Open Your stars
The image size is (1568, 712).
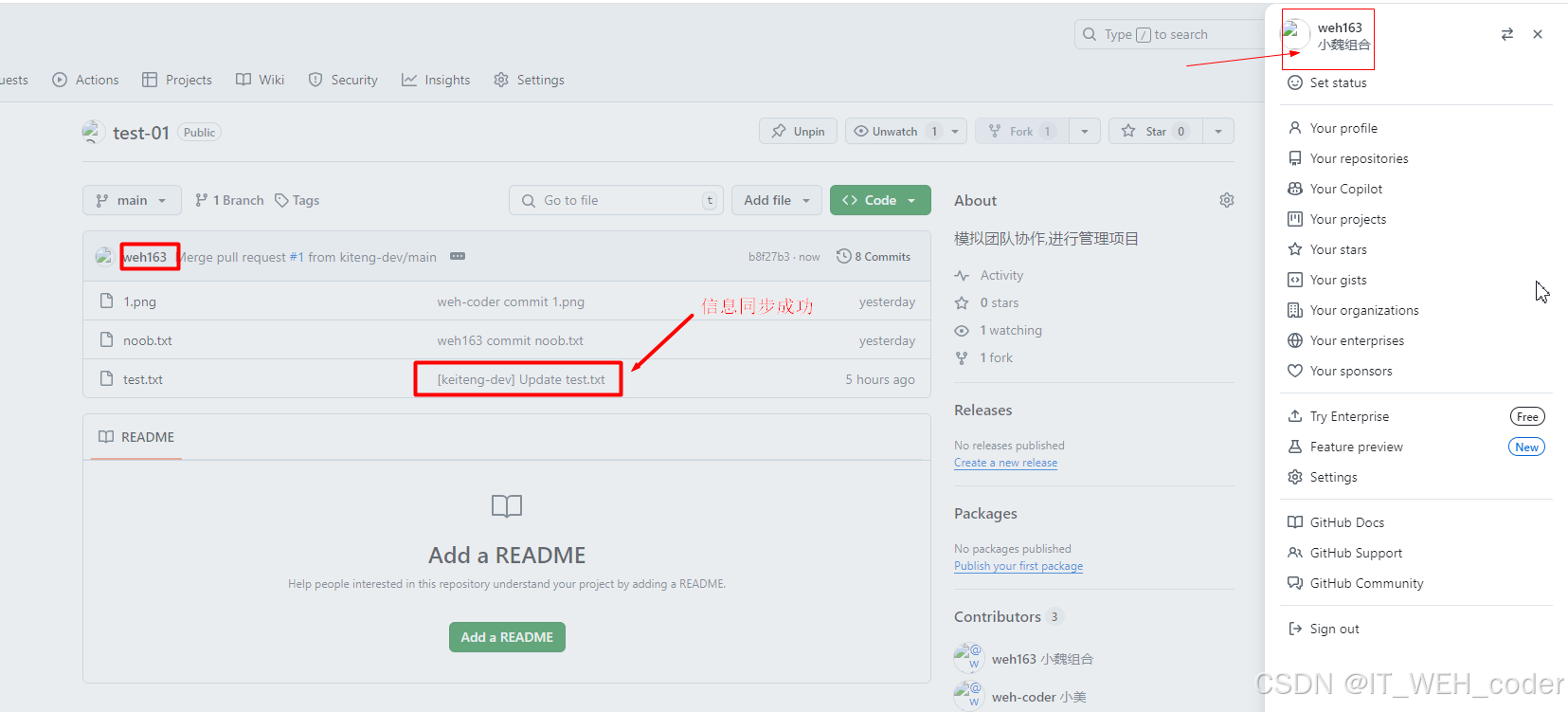click(1416, 249)
